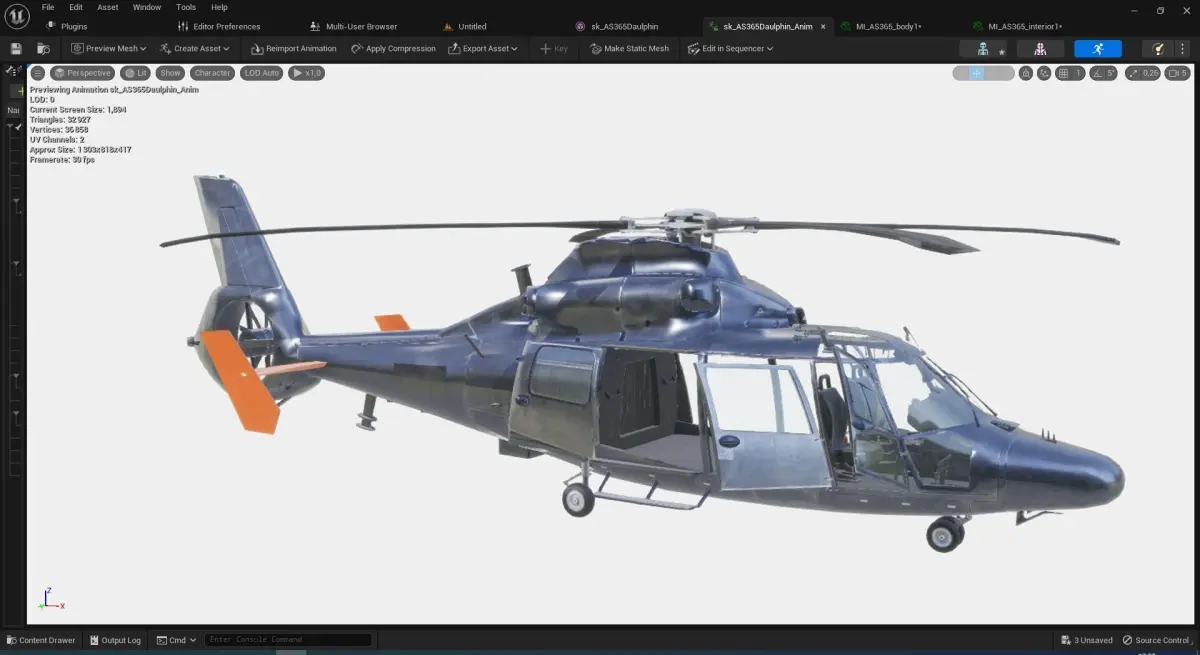Switch to Skeleton editing mode
The image size is (1200, 655).
983,49
